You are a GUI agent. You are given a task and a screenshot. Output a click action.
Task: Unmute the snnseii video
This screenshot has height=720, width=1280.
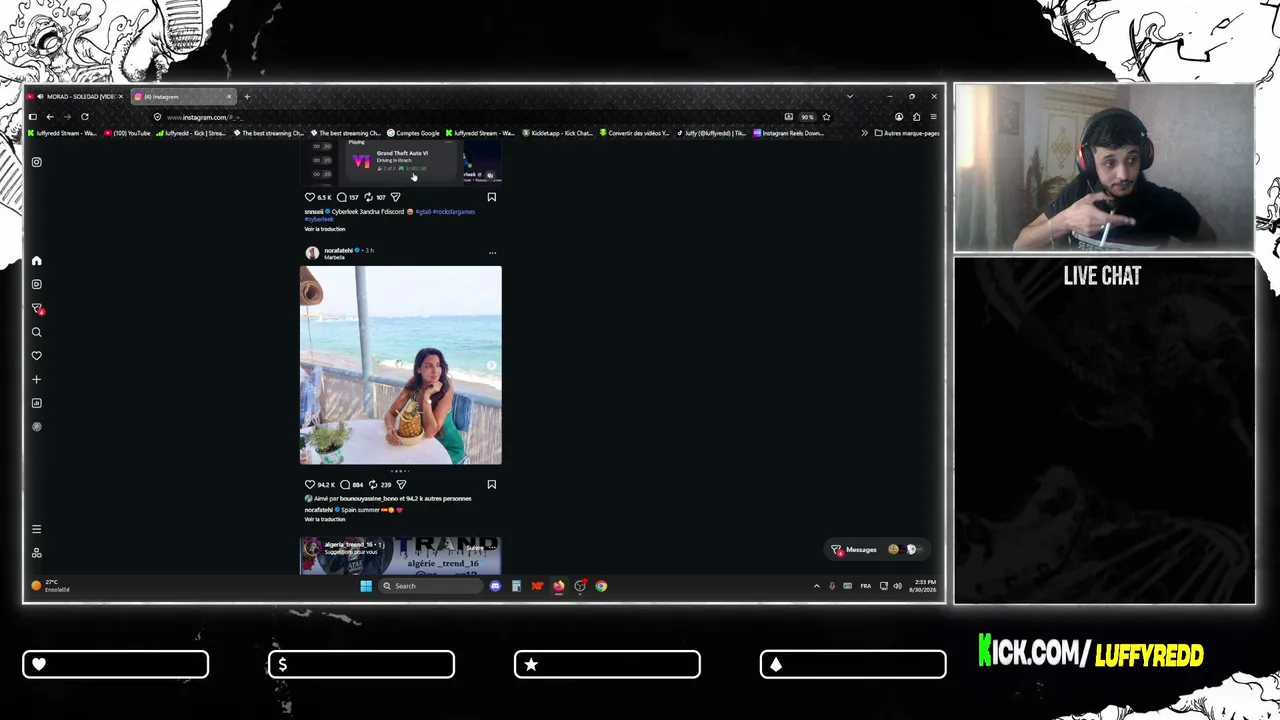[490, 175]
